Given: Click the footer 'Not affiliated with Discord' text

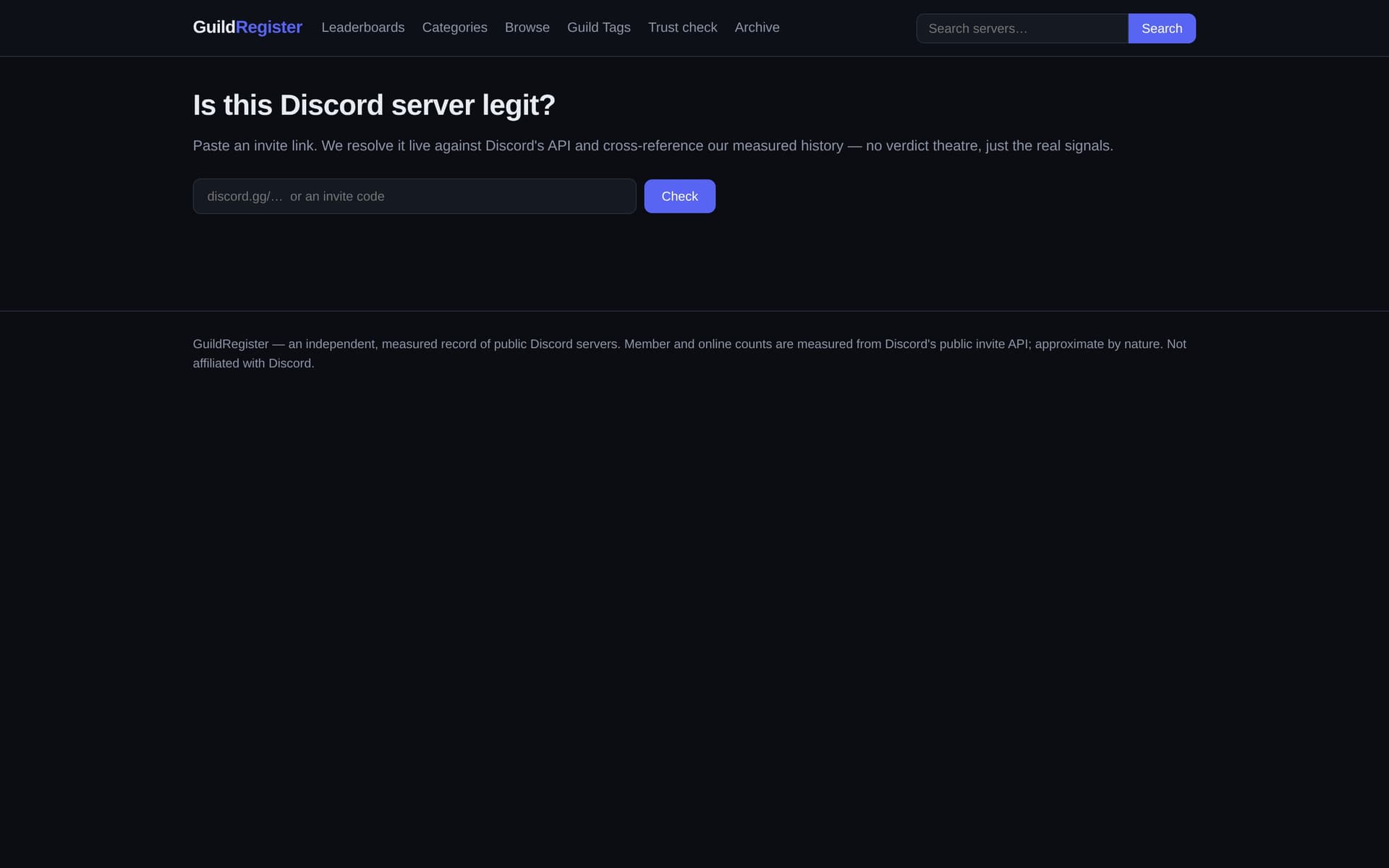Looking at the screenshot, I should click(689, 354).
